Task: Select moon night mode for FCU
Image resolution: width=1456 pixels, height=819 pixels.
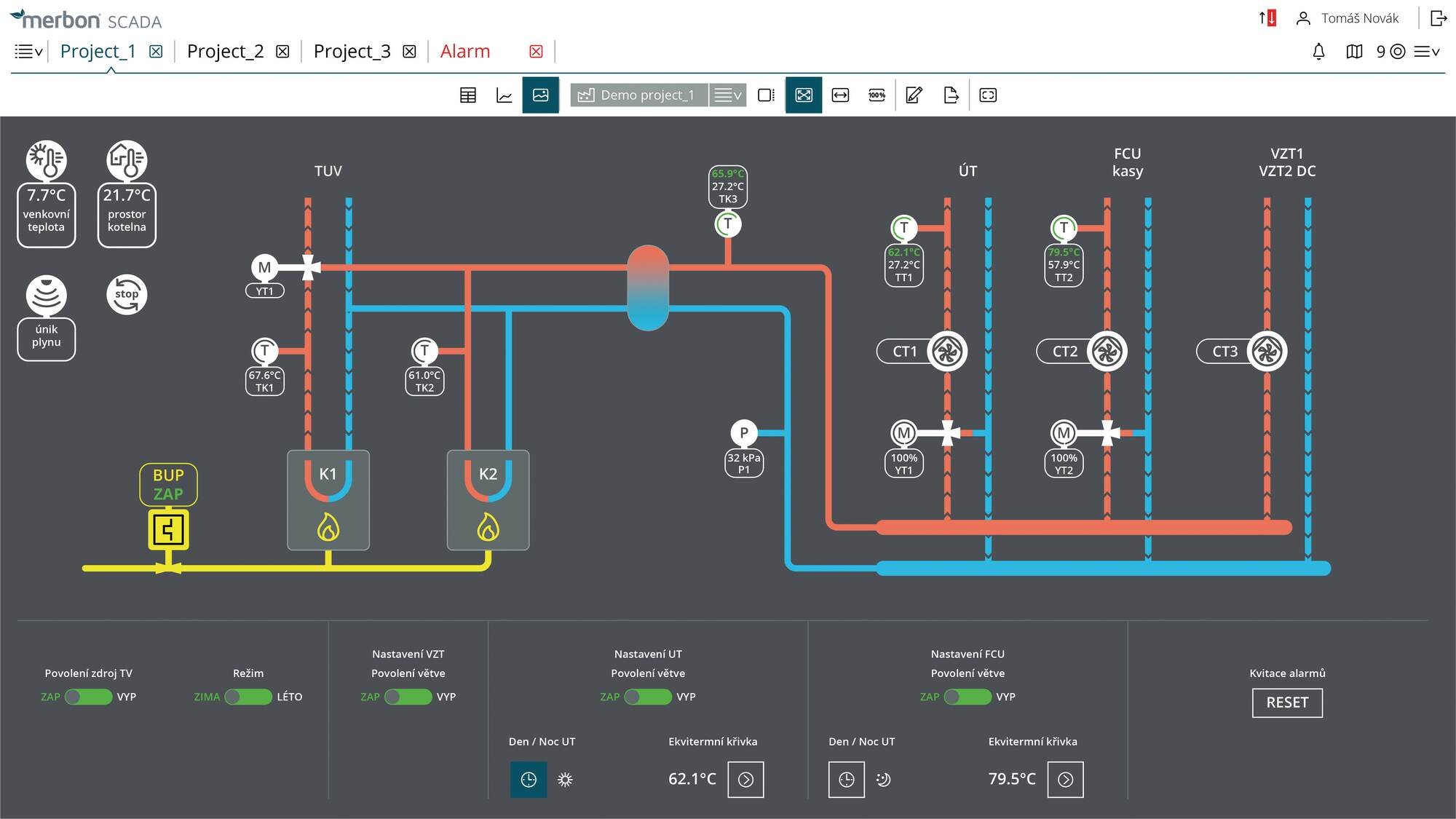Action: click(883, 780)
